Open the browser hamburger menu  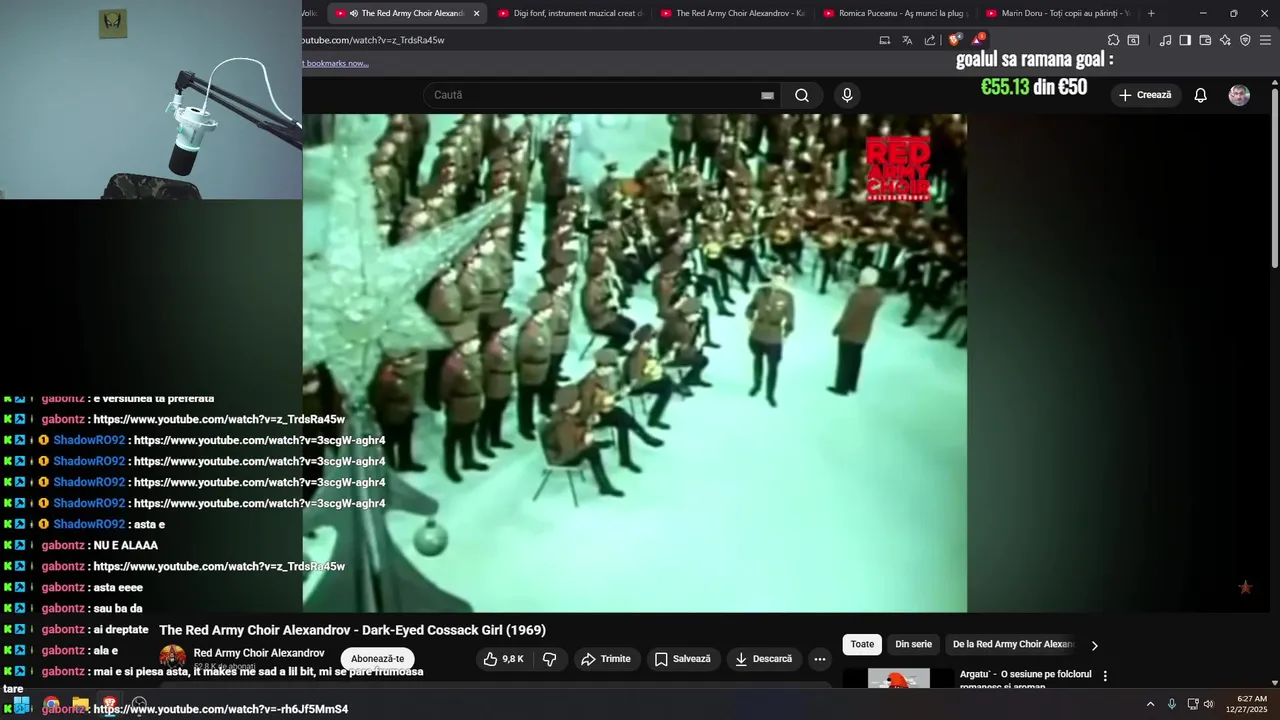[x=1266, y=40]
